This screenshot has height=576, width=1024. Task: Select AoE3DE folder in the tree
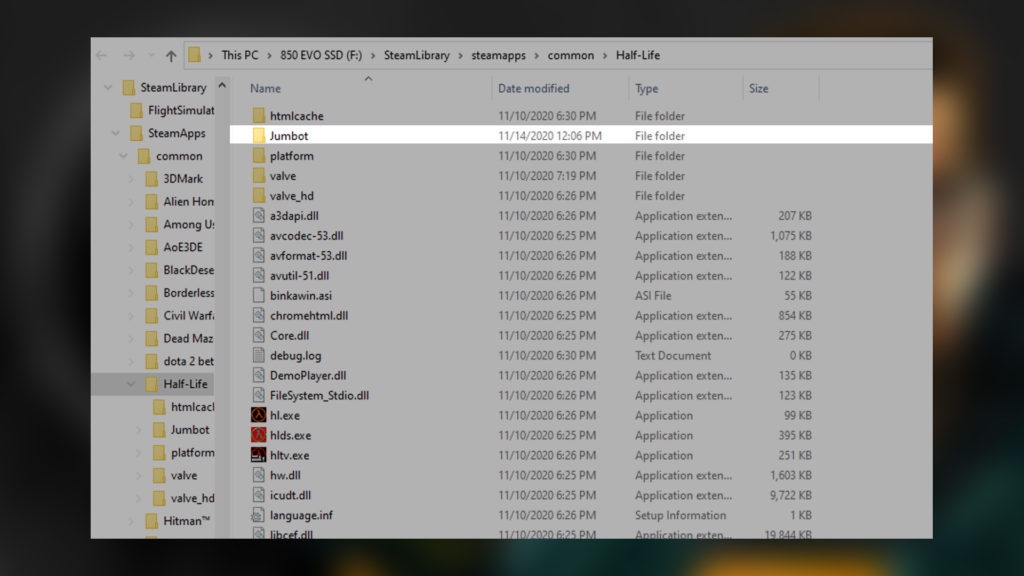click(x=183, y=248)
